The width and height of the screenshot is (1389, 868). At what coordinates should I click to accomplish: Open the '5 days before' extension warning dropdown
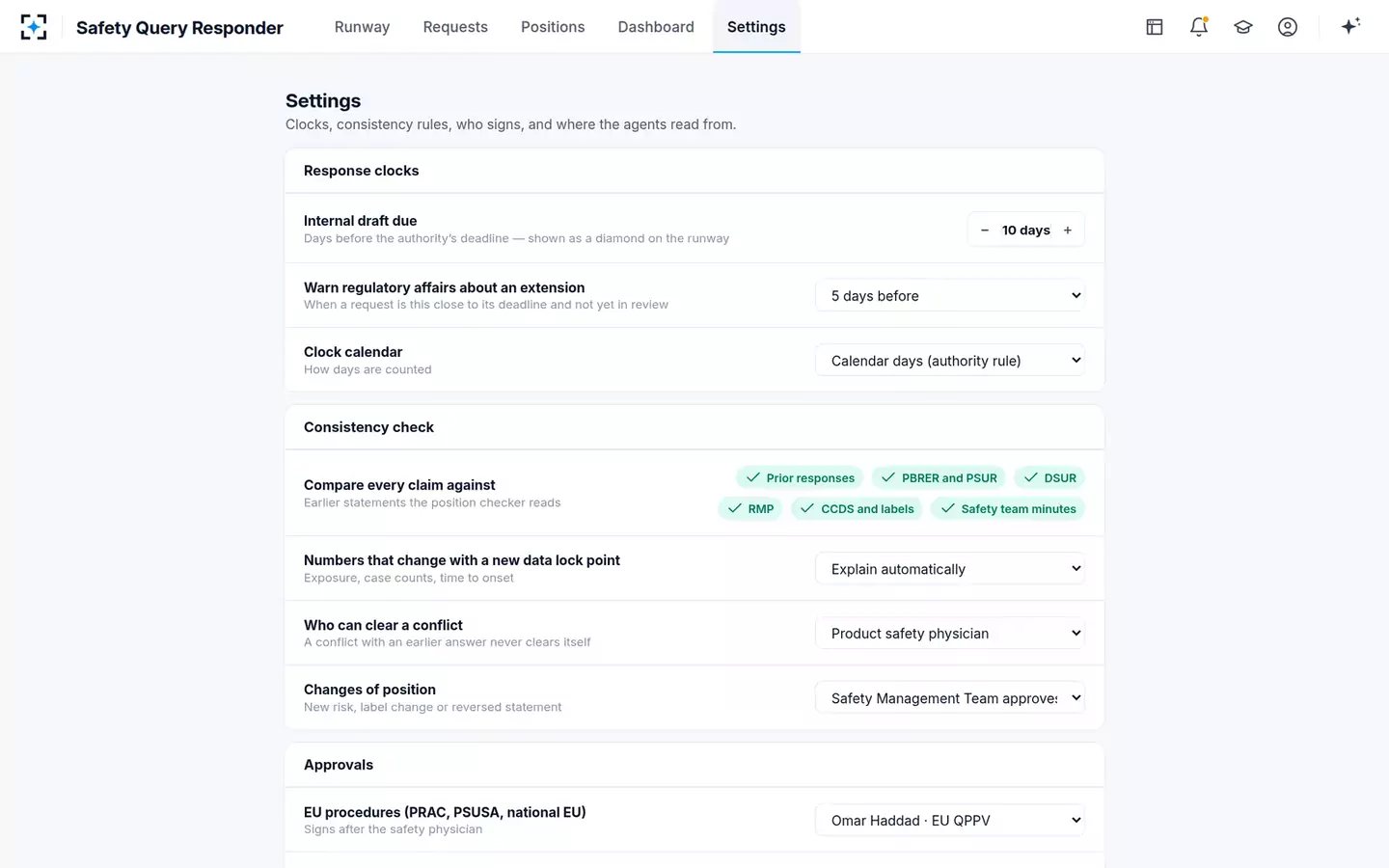[x=950, y=296]
